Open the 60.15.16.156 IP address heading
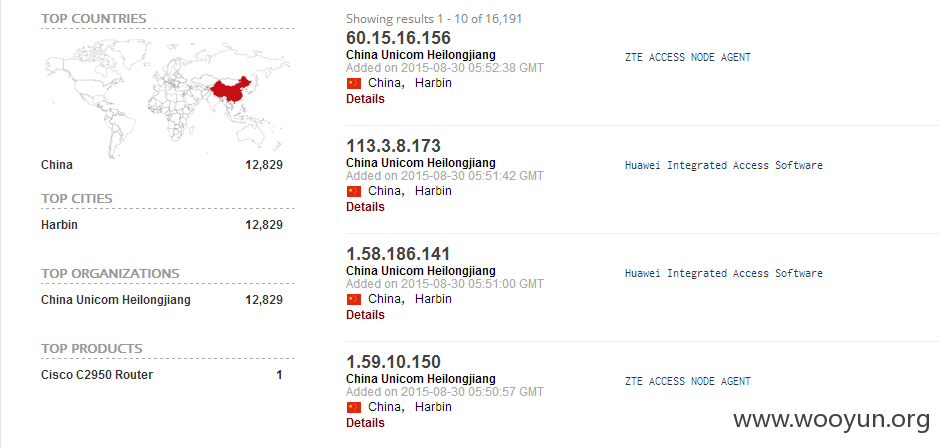Screen dimensions: 939x448 tap(398, 38)
